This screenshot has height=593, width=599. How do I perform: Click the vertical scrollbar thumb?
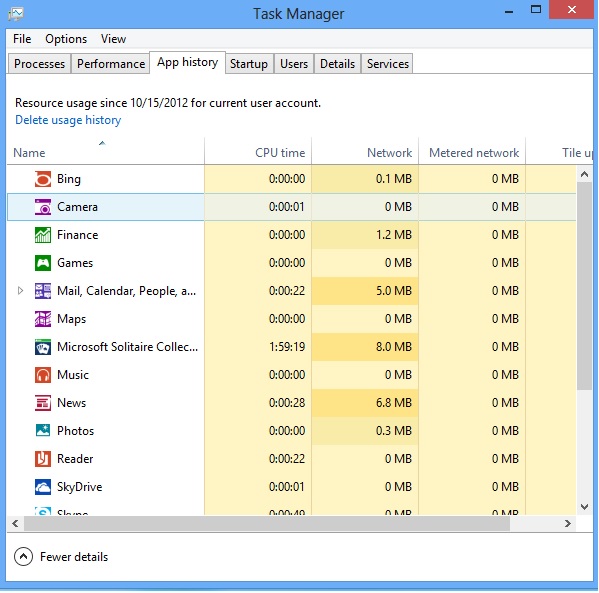pos(584,286)
